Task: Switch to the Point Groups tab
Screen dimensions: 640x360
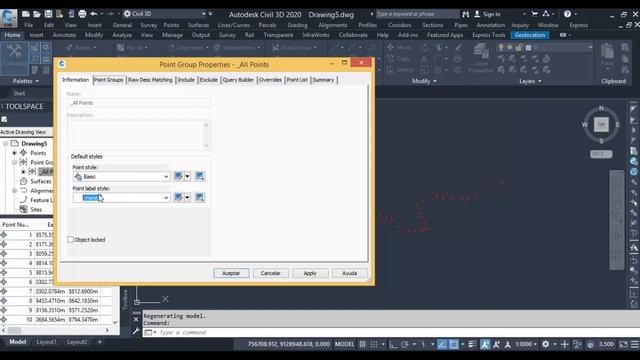Action: pyautogui.click(x=108, y=80)
